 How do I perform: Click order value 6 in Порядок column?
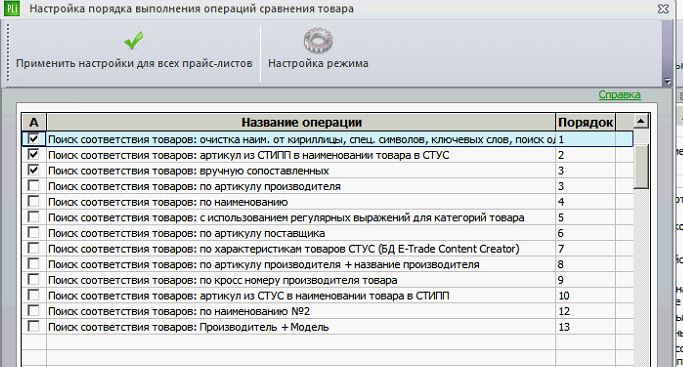click(561, 233)
